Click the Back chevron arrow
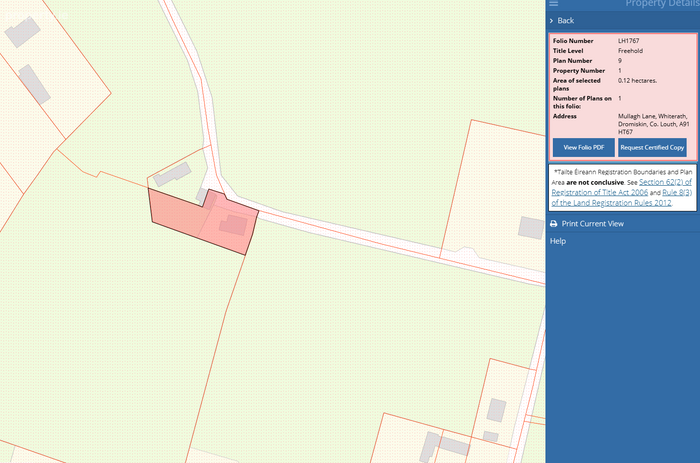The width and height of the screenshot is (700, 463). tap(551, 21)
